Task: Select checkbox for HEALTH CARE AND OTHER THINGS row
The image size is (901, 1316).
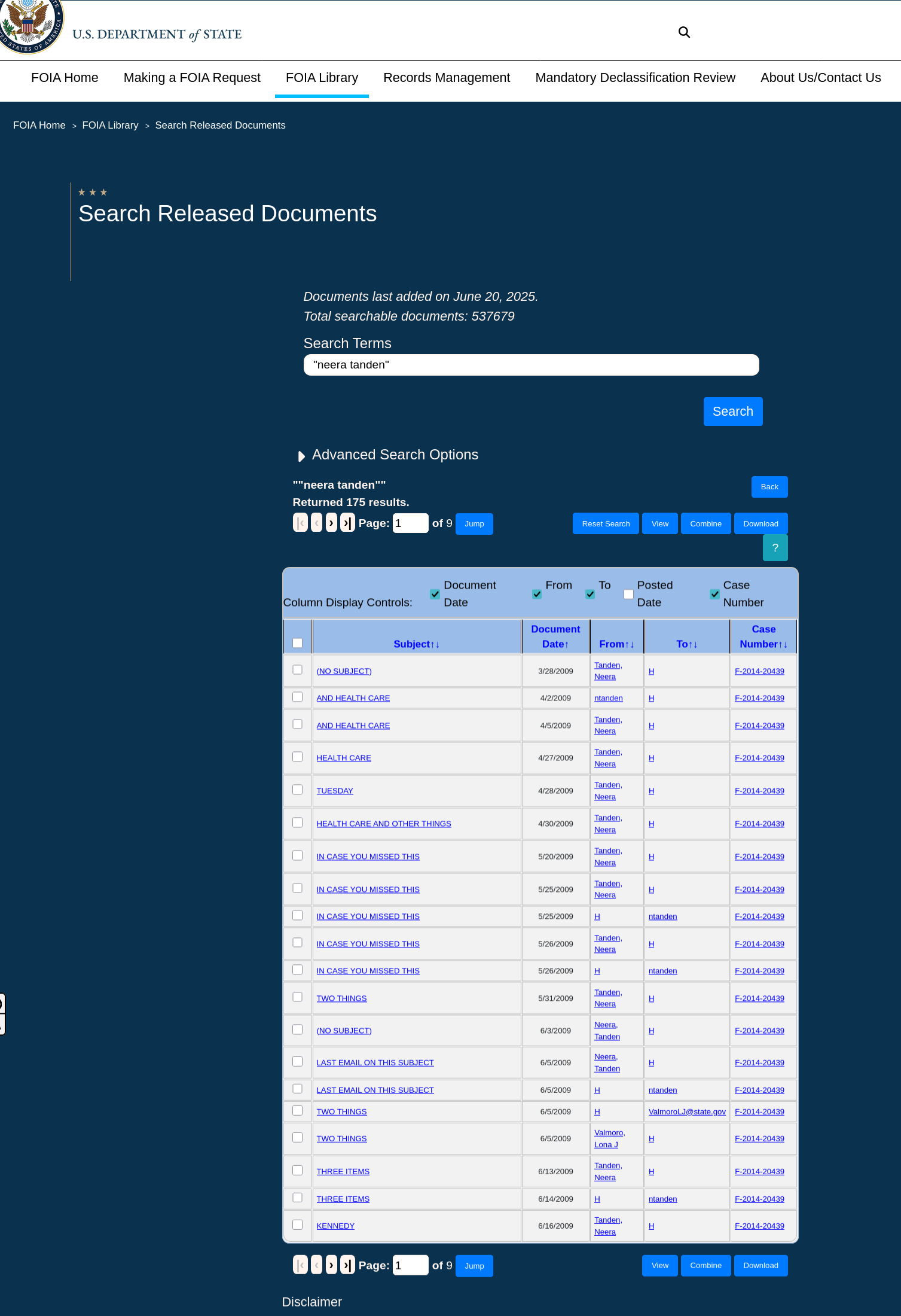Action: click(297, 822)
